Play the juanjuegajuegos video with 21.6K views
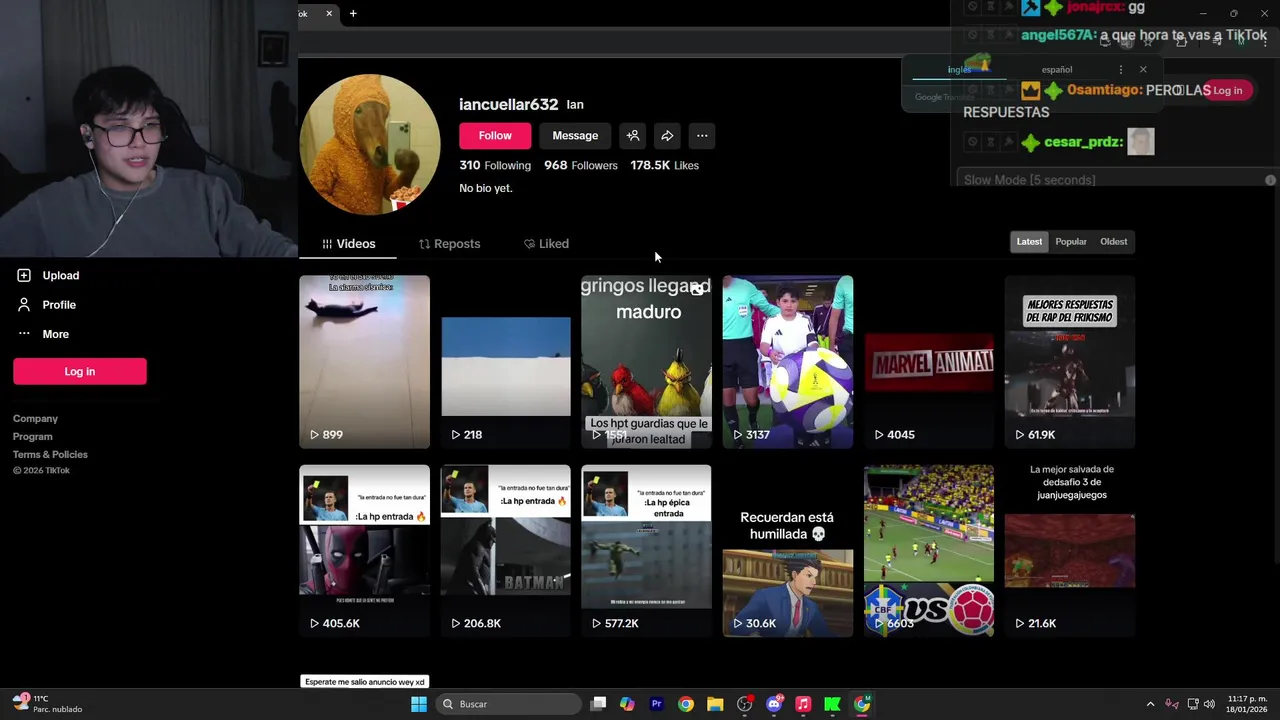Screen dimensions: 1280x720 (x=1070, y=550)
